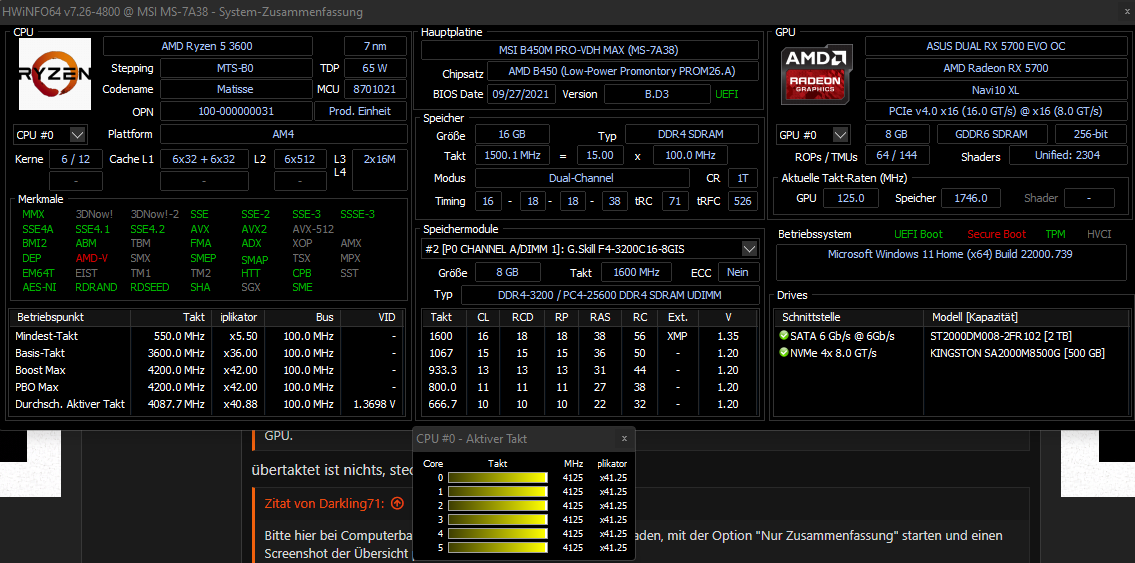Click the Microsoft Windows 11 Home build field
The height and width of the screenshot is (563, 1135).
click(950, 263)
